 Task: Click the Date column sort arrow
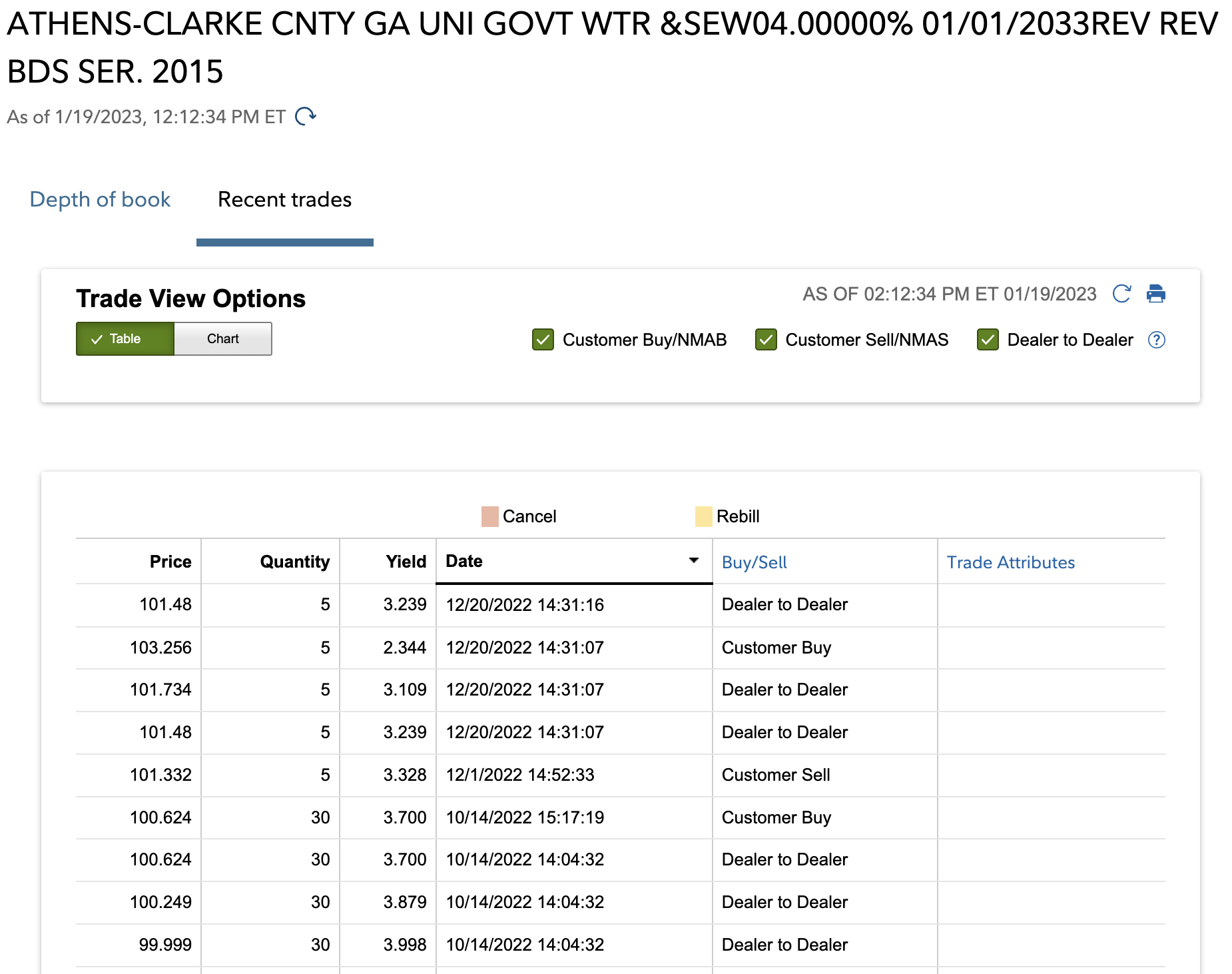pyautogui.click(x=693, y=561)
